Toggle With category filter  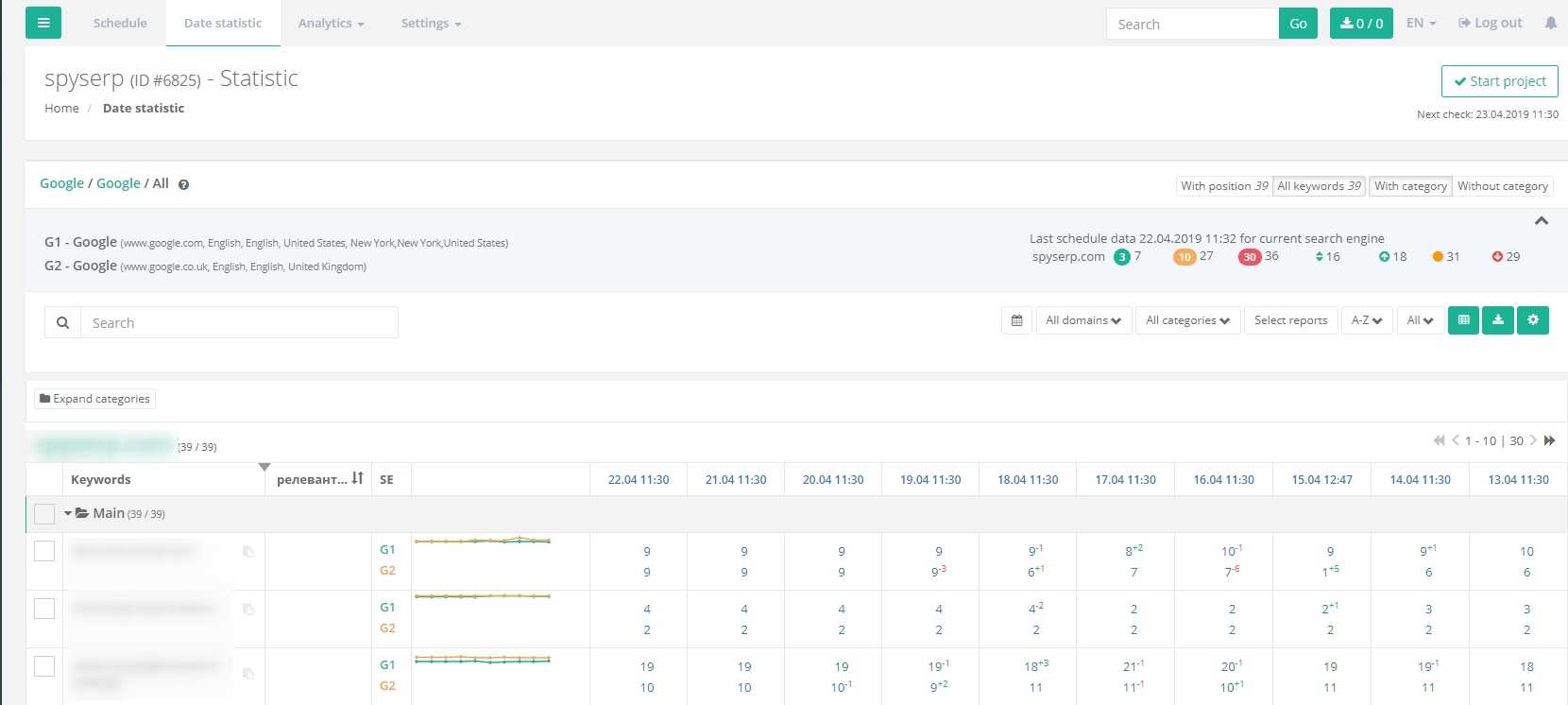pyautogui.click(x=1411, y=186)
